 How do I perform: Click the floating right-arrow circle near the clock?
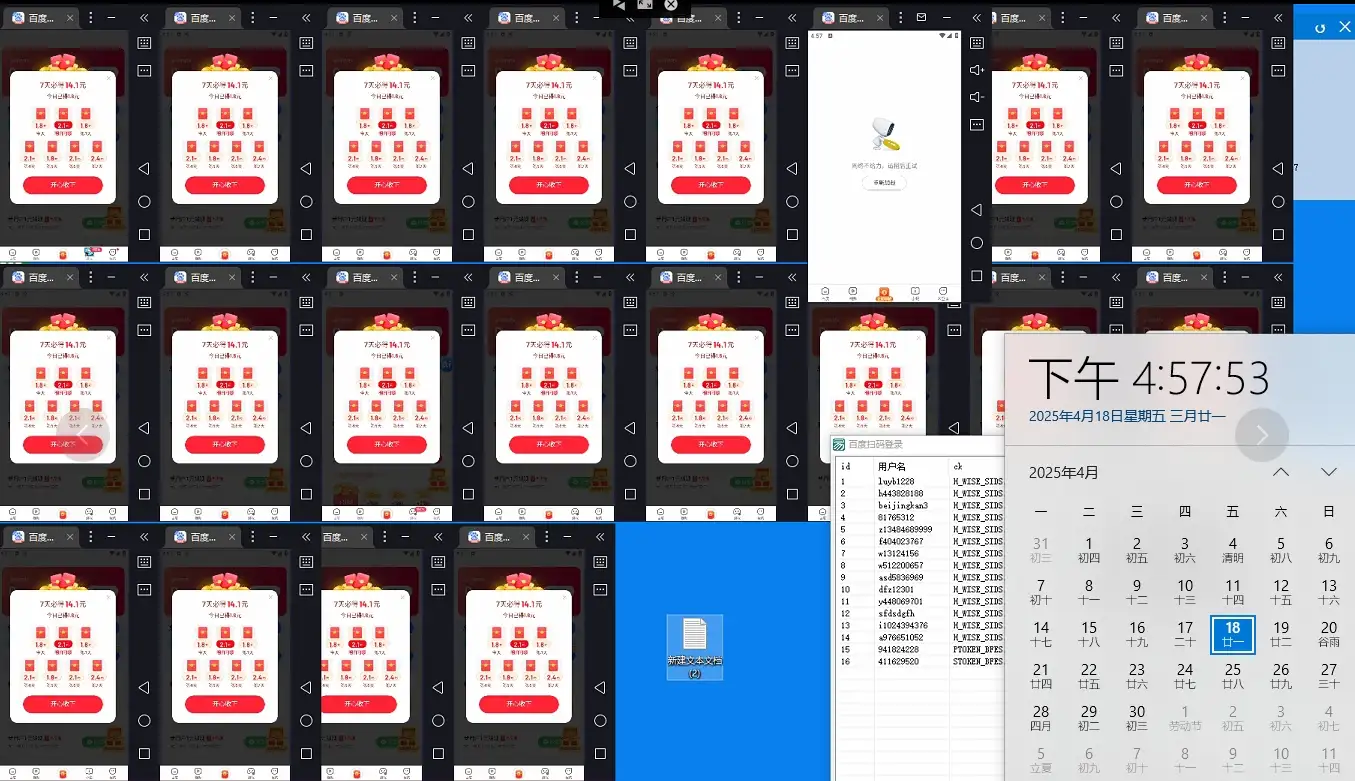(1262, 434)
